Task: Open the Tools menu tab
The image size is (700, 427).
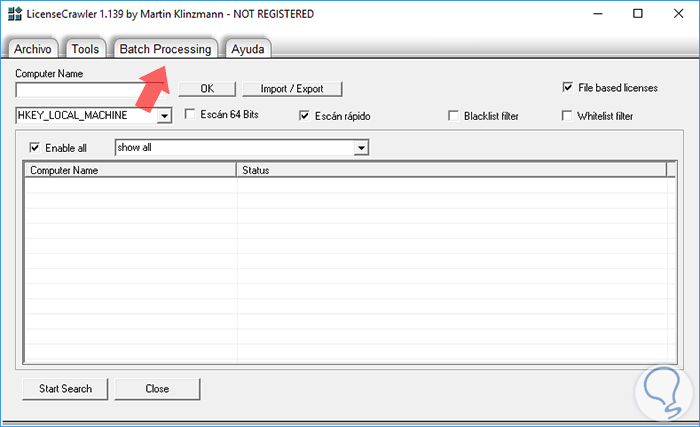Action: click(x=85, y=49)
